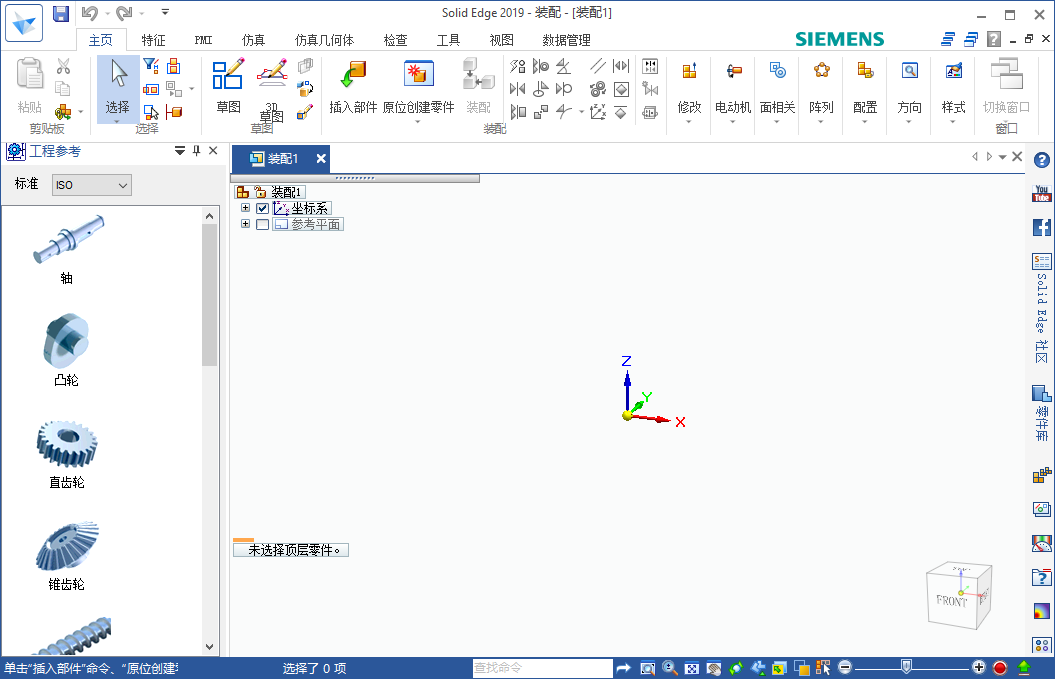Image resolution: width=1055 pixels, height=679 pixels.
Task: Open the 配置 configuration tool
Action: click(x=865, y=90)
